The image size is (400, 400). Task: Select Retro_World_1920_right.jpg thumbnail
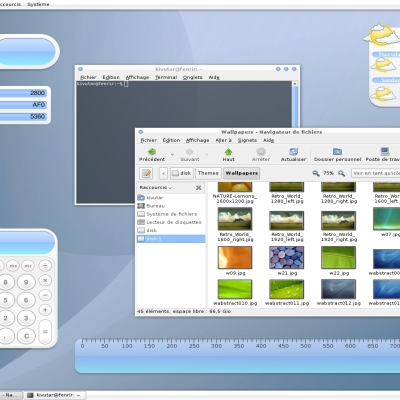click(x=338, y=220)
